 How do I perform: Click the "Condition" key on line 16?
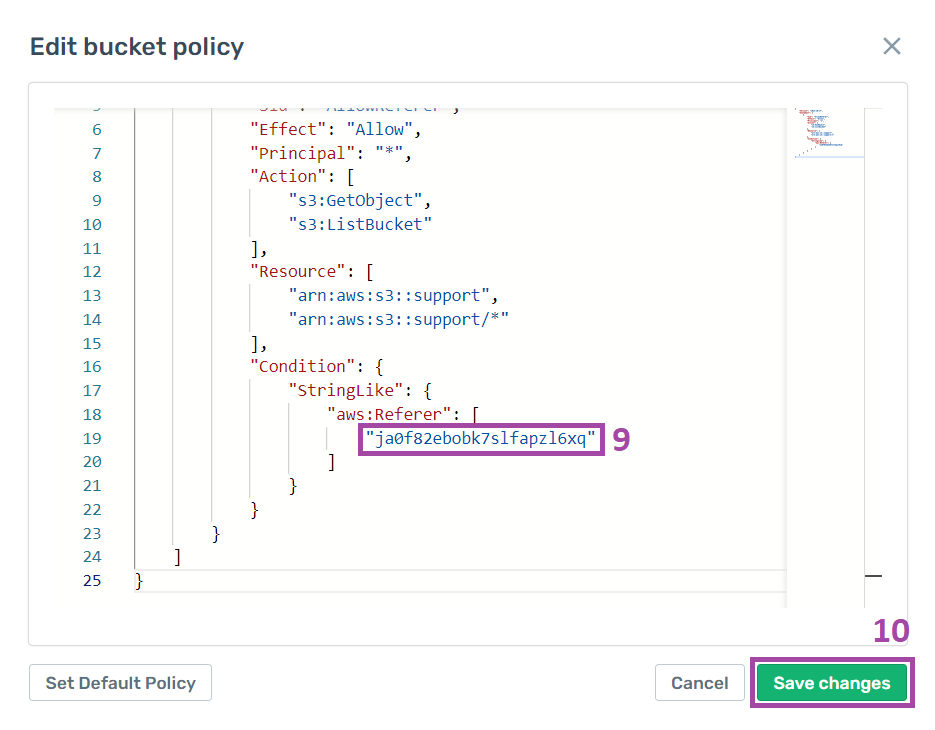(302, 367)
